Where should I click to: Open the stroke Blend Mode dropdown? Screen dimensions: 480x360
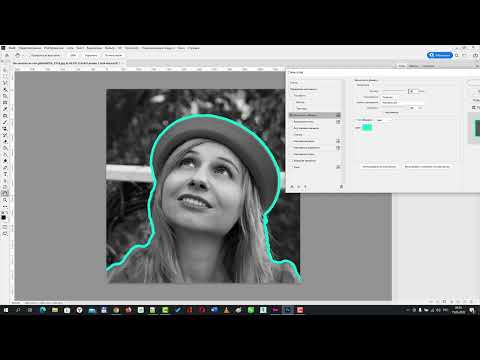tap(403, 103)
